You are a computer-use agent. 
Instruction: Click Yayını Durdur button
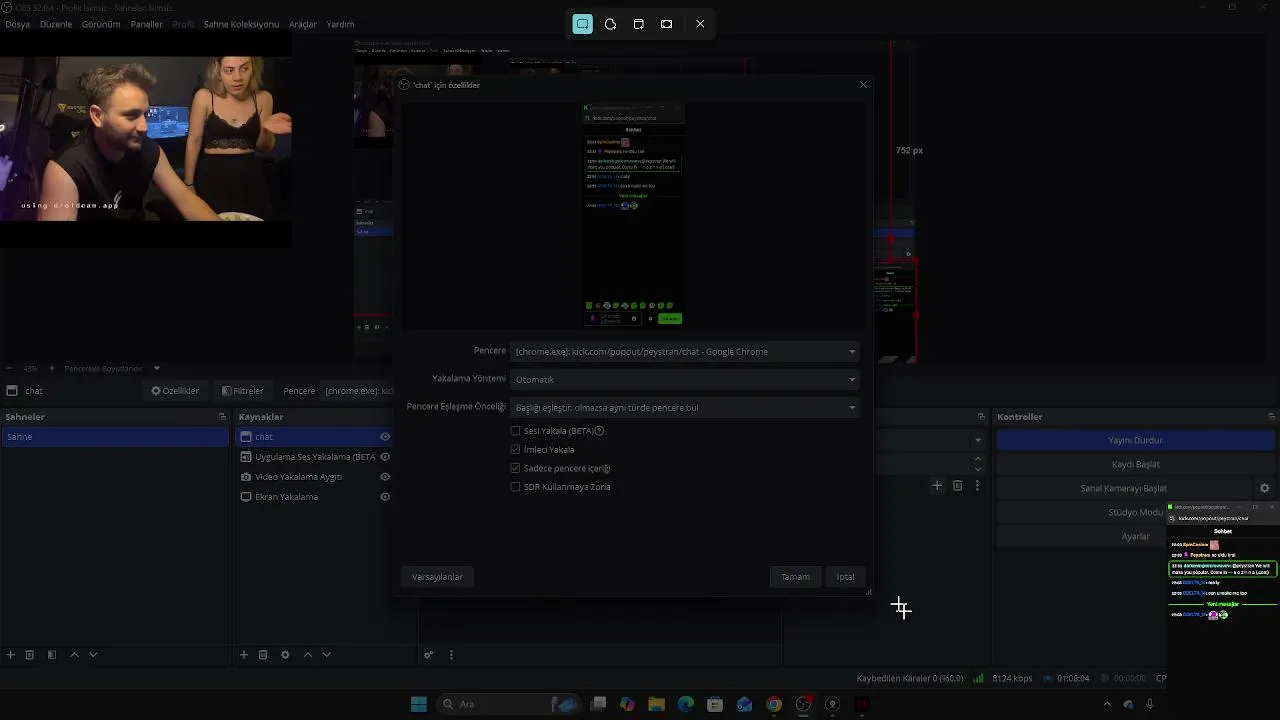point(1135,440)
